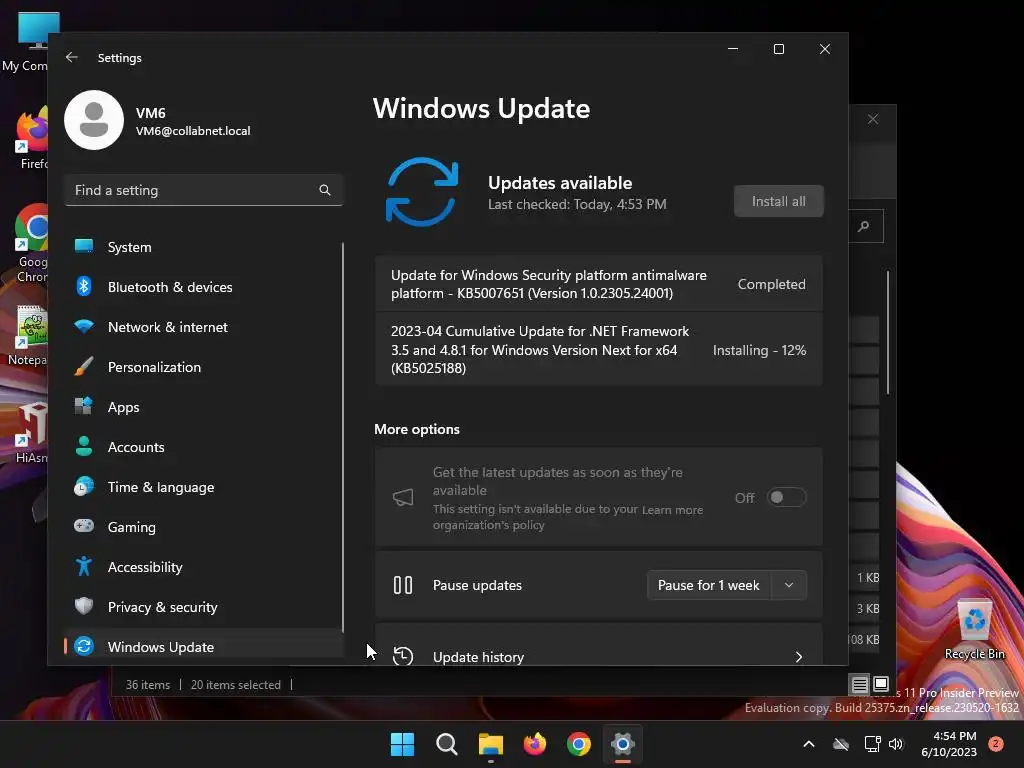Open taskbar Search
This screenshot has width=1024, height=768.
[x=447, y=744]
